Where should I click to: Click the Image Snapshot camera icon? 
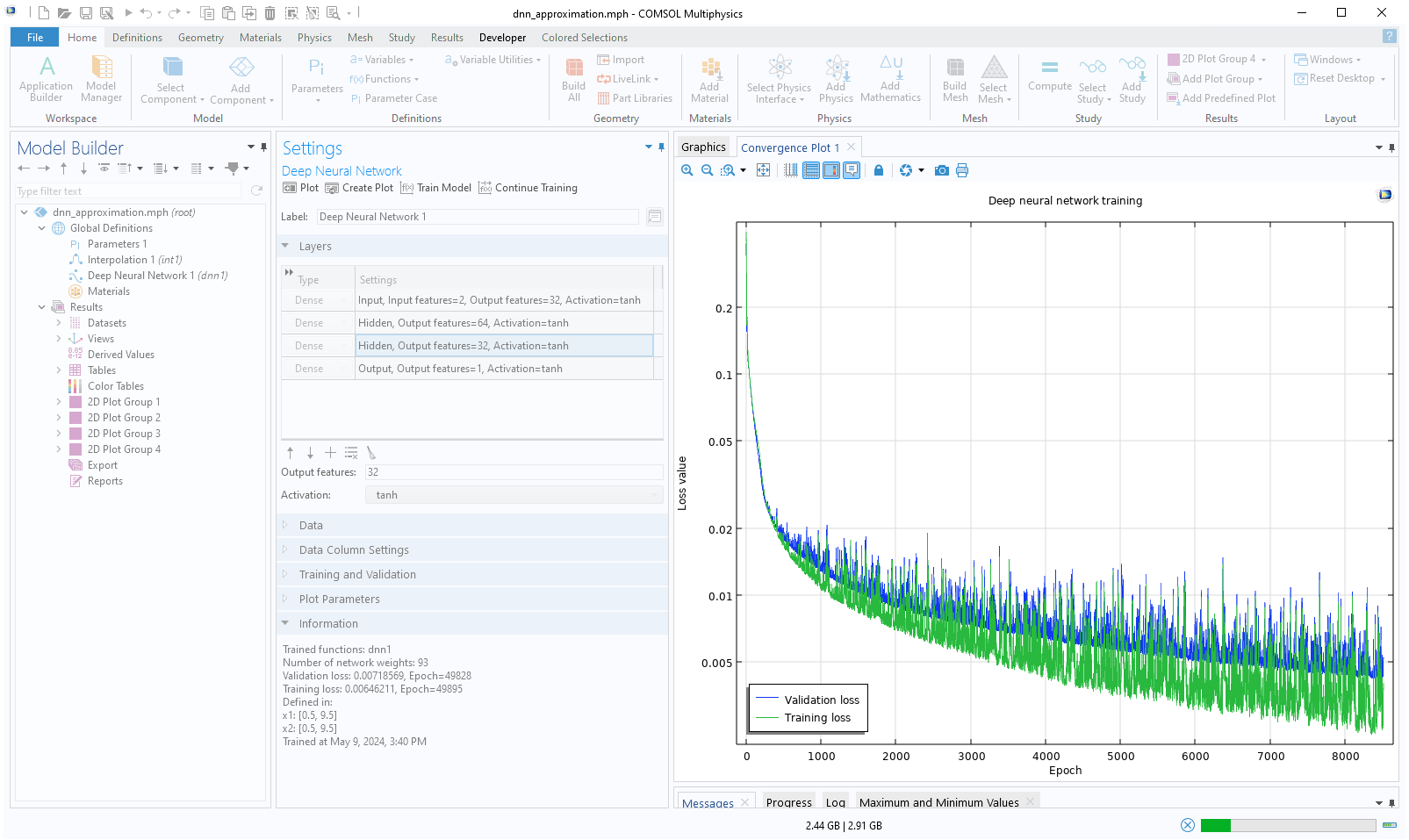pyautogui.click(x=941, y=169)
